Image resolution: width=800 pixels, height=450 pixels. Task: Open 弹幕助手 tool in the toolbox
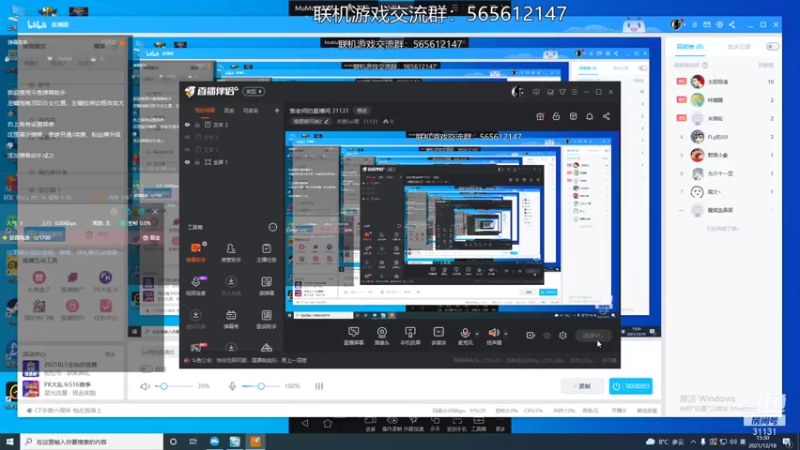pyautogui.click(x=195, y=252)
